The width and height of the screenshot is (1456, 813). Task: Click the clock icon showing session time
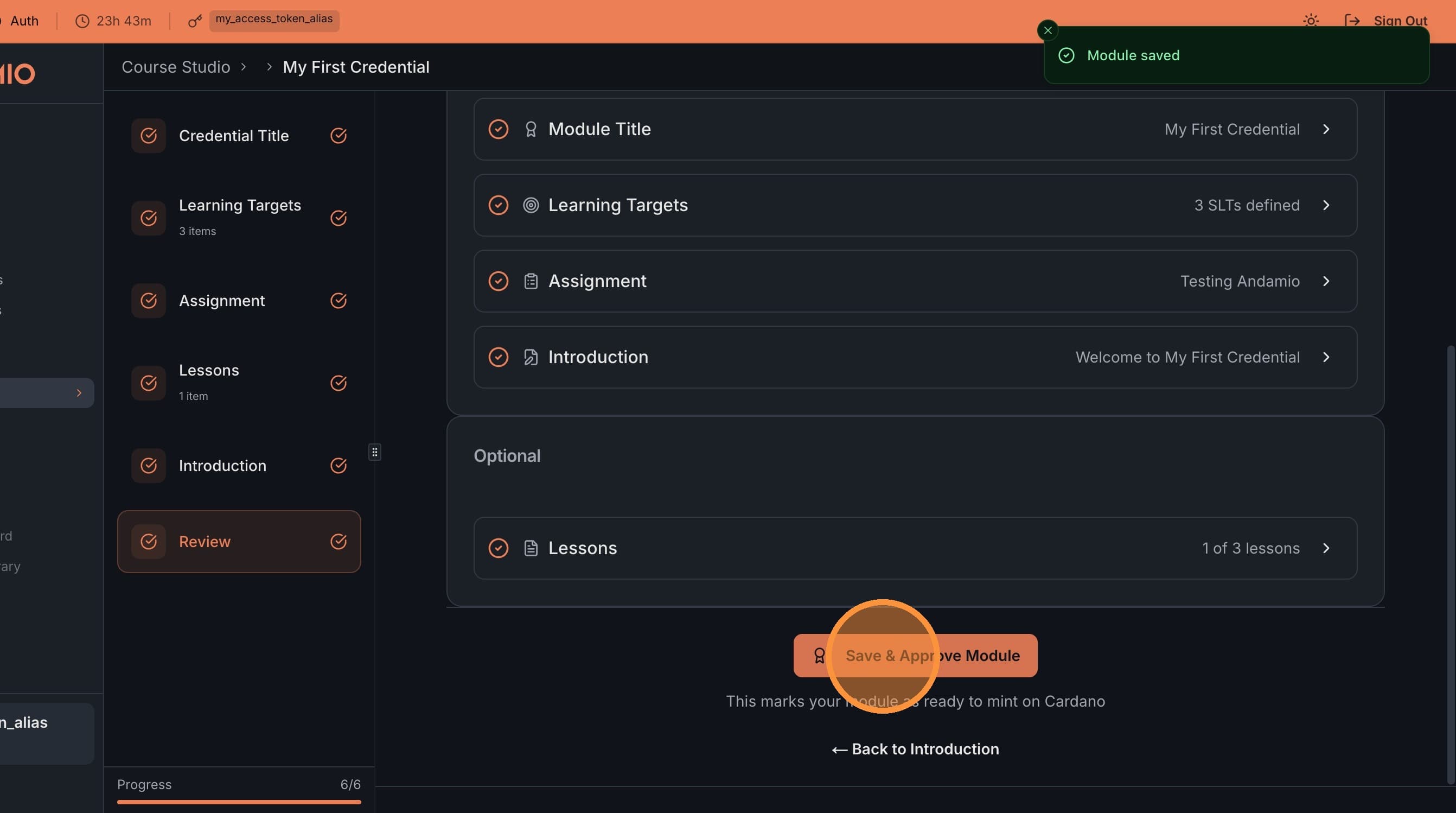82,21
